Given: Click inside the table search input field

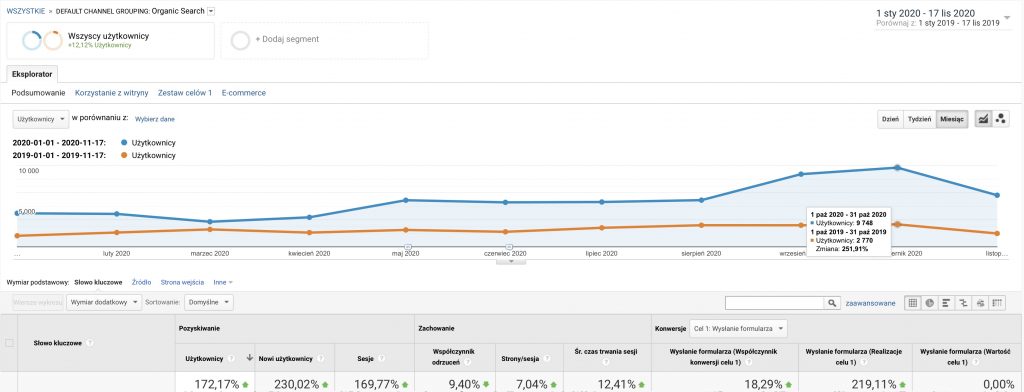Looking at the screenshot, I should [775, 303].
